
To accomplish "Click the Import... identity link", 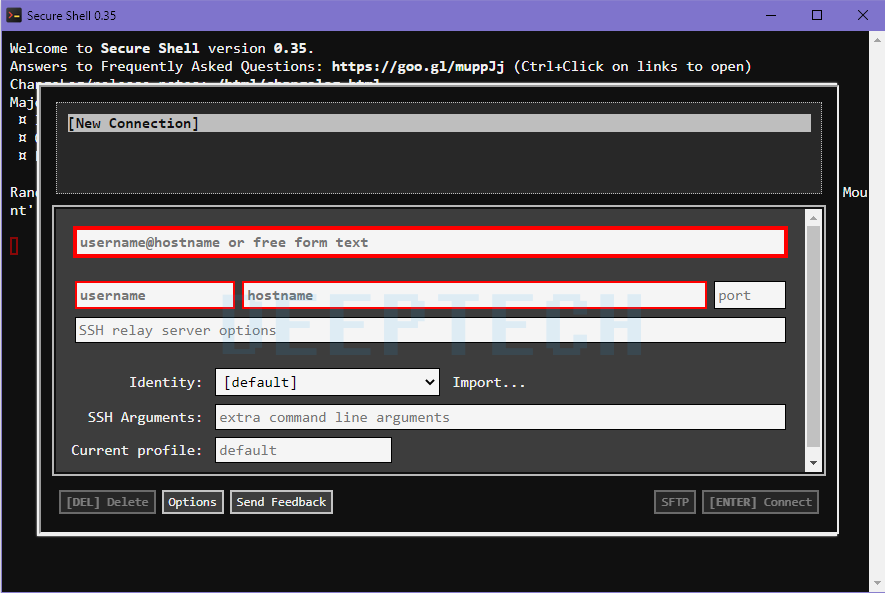I will coord(489,383).
